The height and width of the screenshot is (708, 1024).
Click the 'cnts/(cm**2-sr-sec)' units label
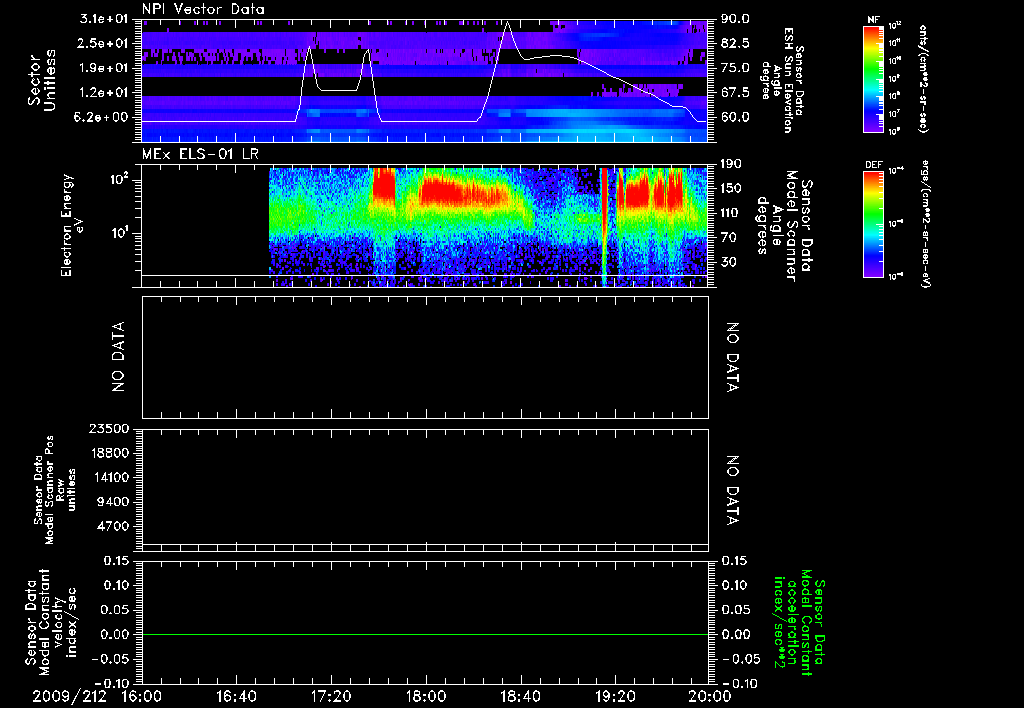[x=923, y=78]
